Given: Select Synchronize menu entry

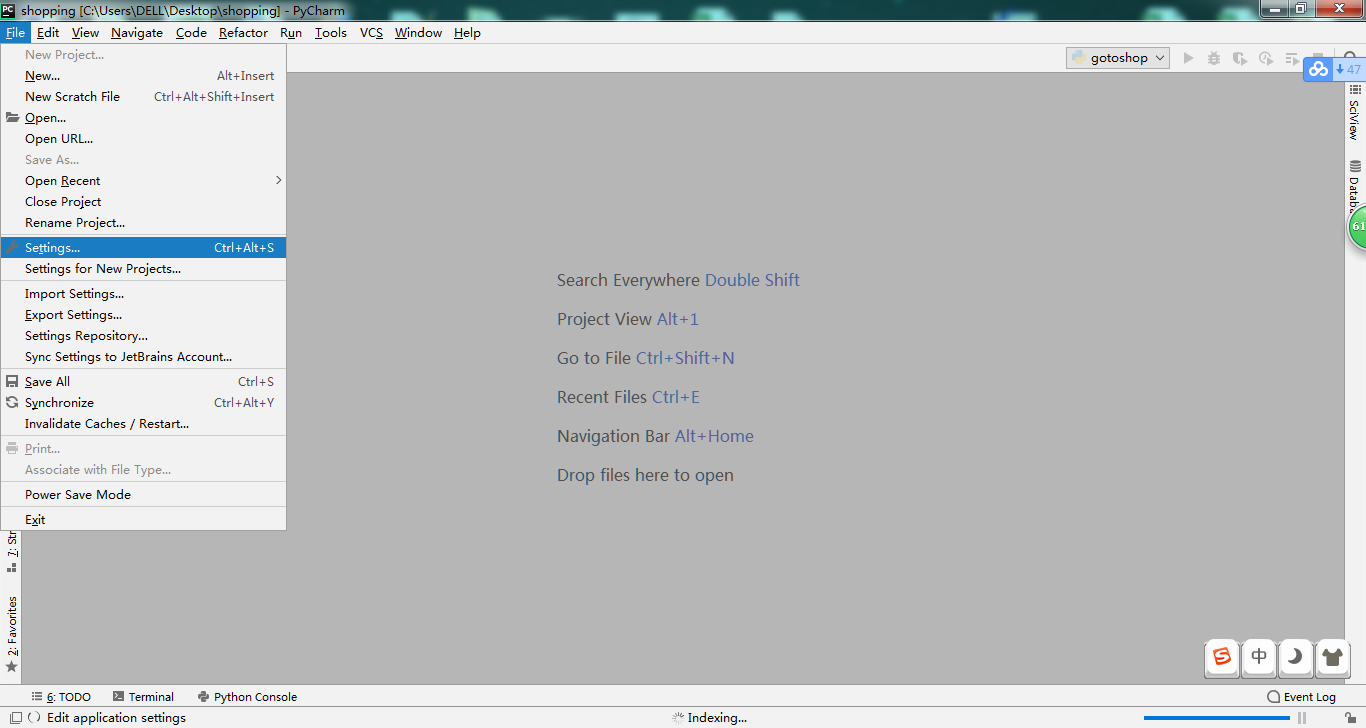Looking at the screenshot, I should point(143,403).
